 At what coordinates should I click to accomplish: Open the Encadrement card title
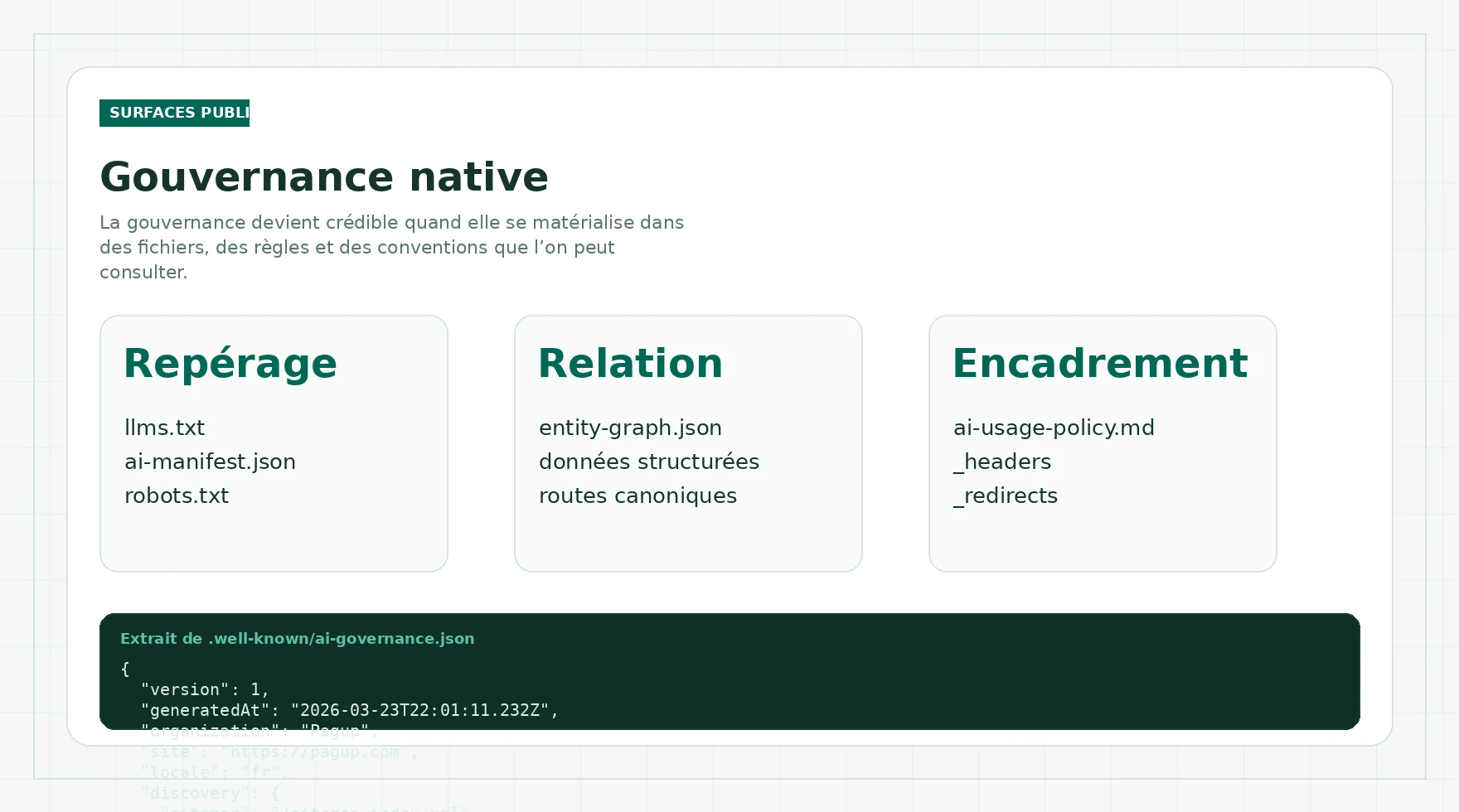click(x=1100, y=363)
